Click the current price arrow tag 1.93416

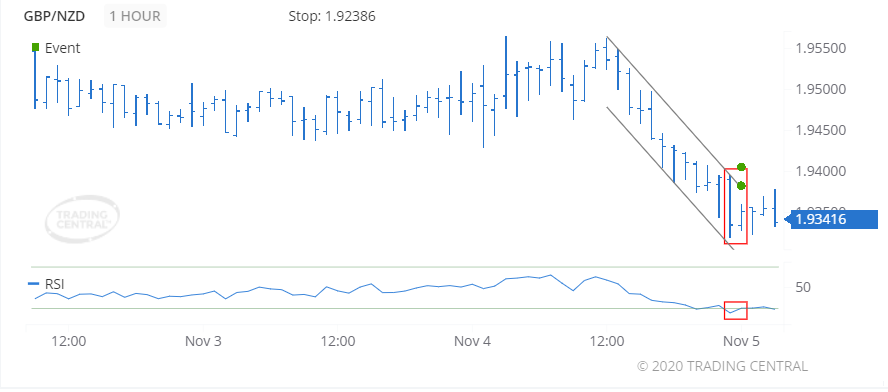[830, 219]
